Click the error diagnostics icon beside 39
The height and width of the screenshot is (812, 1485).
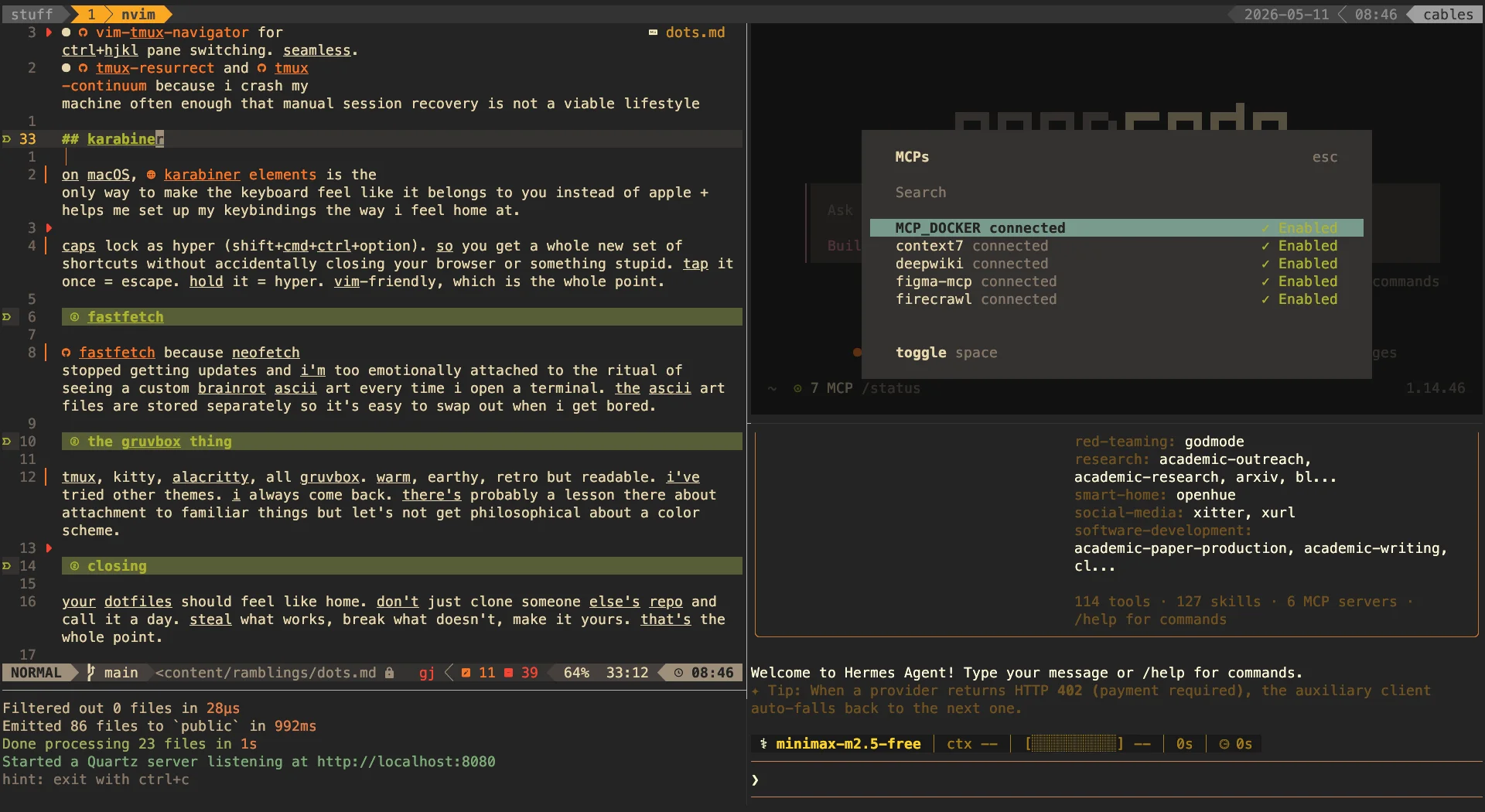pos(508,673)
